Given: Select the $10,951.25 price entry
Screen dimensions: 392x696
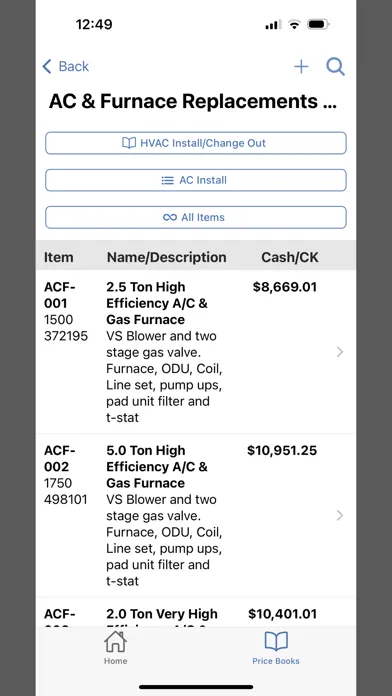Looking at the screenshot, I should click(282, 451).
